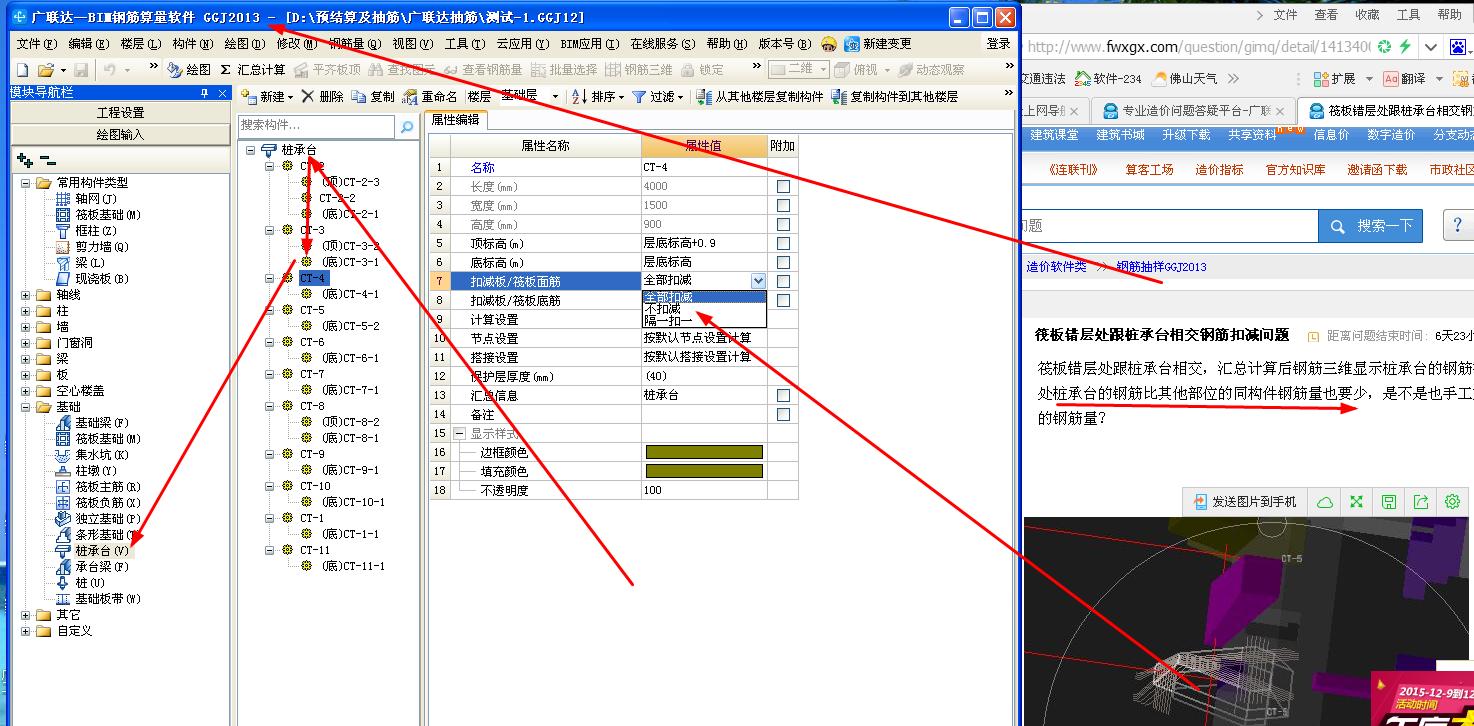
Task: Toggle 附加 checkbox for 汇总信息 row
Action: coord(783,395)
